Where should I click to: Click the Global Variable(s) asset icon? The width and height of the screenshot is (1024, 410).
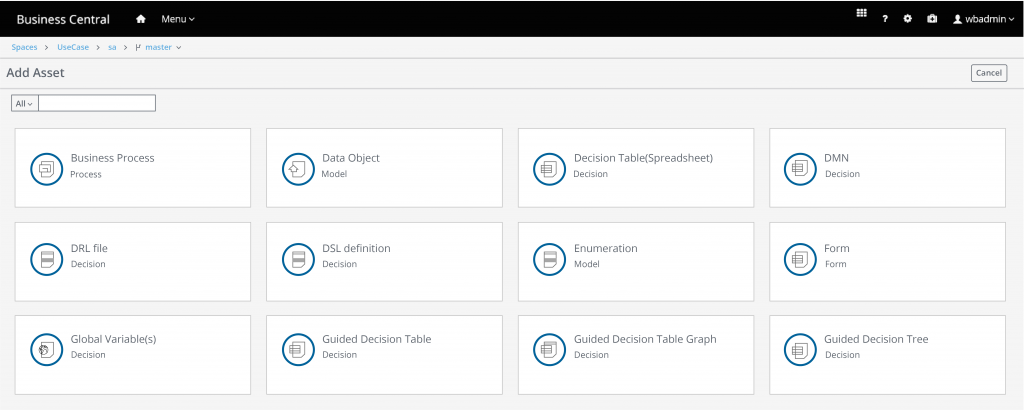[45, 349]
